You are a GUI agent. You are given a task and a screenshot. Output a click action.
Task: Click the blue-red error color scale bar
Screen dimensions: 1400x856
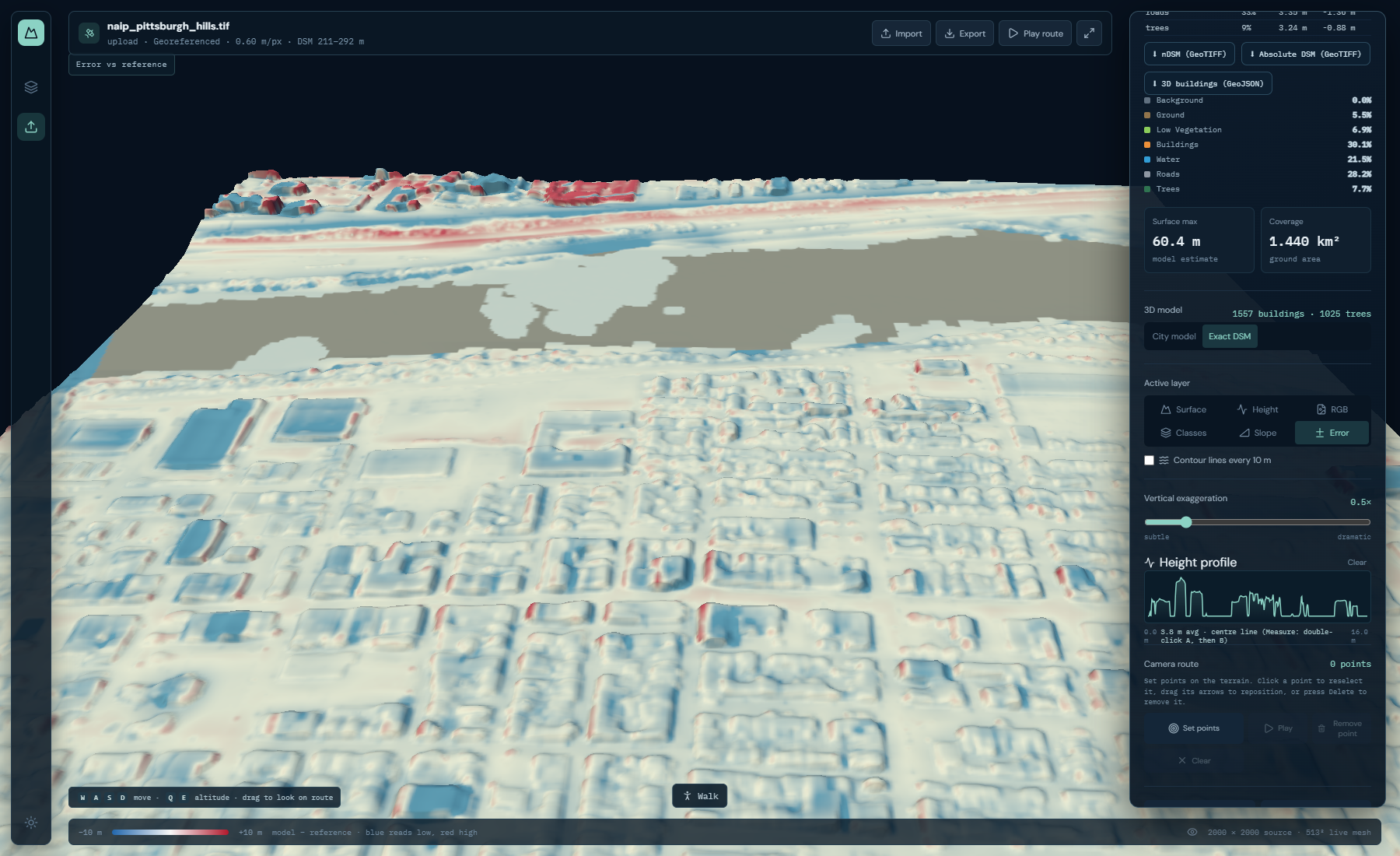(x=170, y=832)
